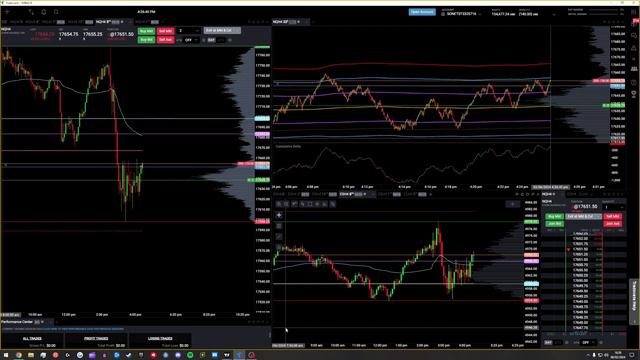This screenshot has height=360, width=640.
Task: Open the Windows Start menu
Action: click(6, 355)
